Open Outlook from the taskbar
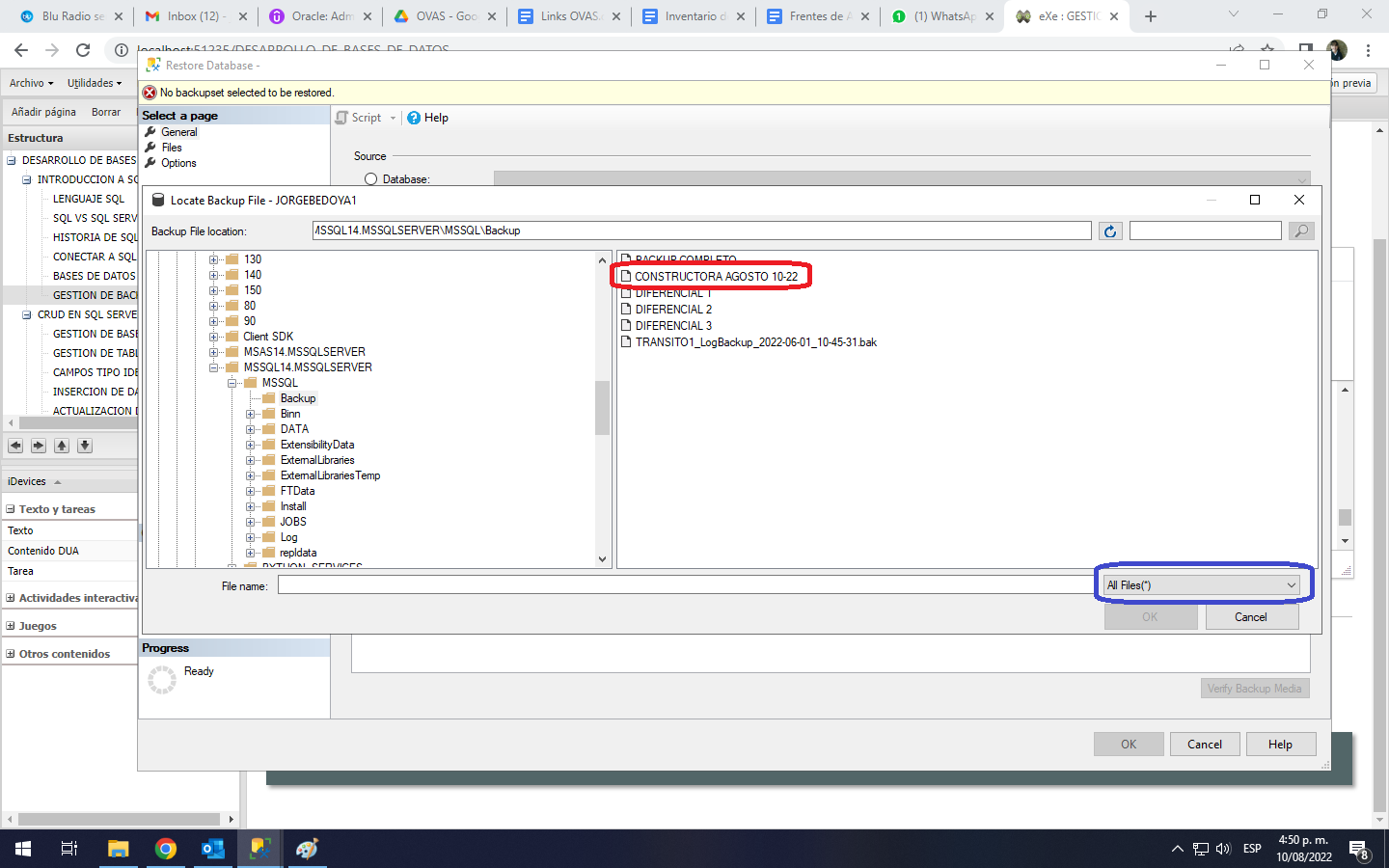The width and height of the screenshot is (1389, 868). (x=213, y=849)
